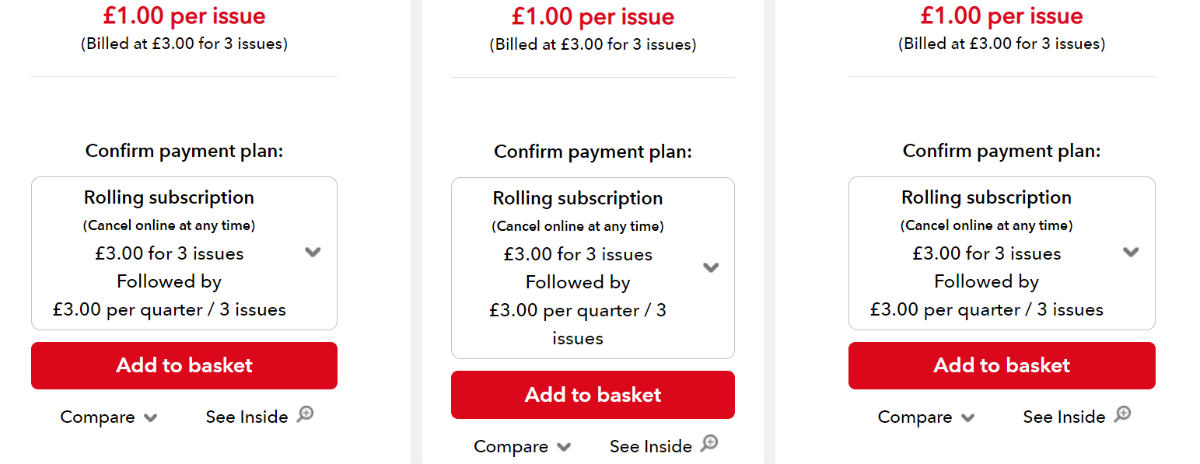Open payment plan dropdown arrow in right card

(x=1131, y=253)
